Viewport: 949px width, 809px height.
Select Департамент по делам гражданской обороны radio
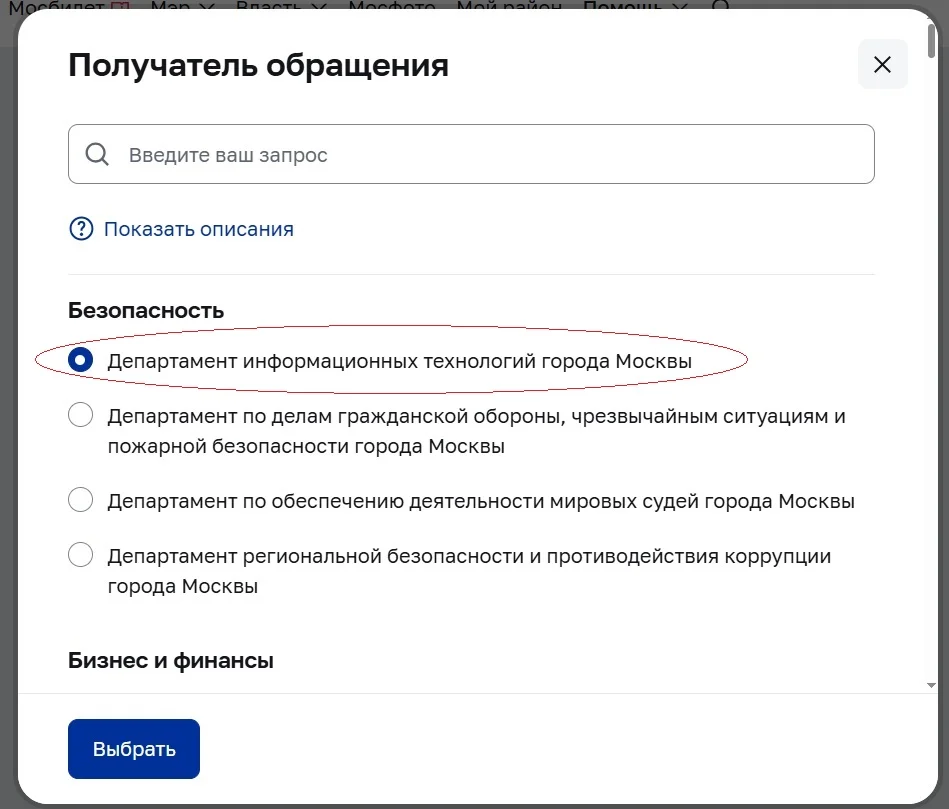point(80,415)
